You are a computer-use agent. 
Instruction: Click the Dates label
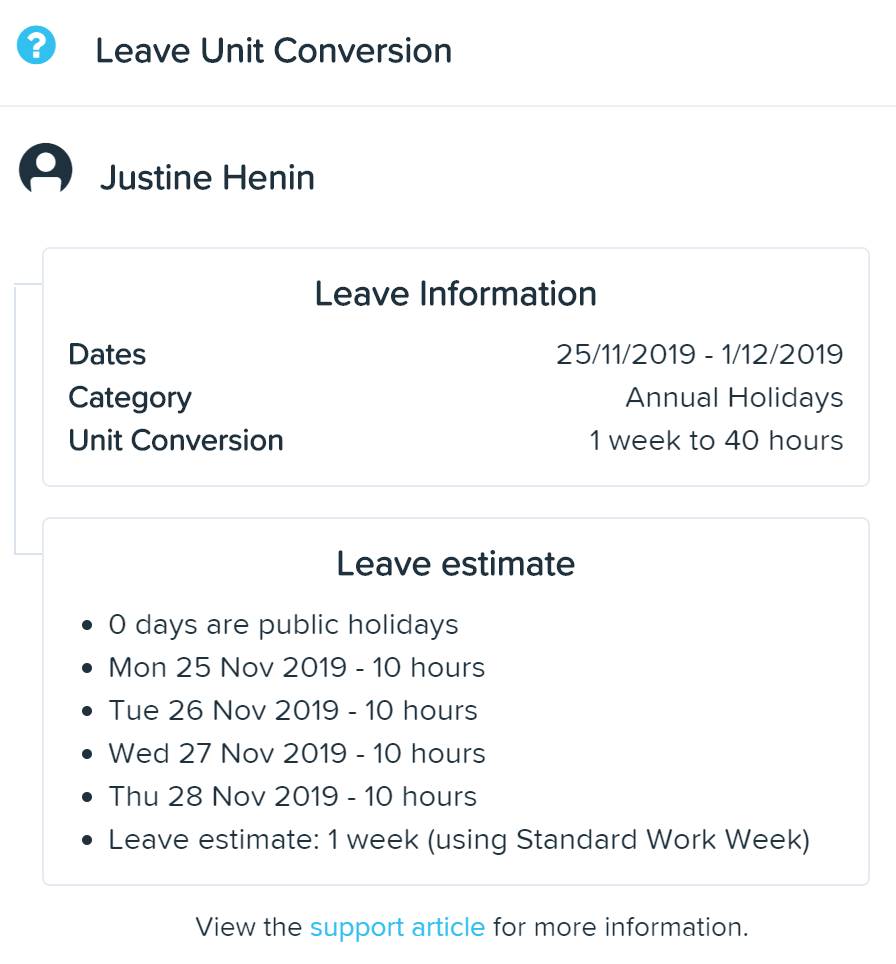click(x=107, y=354)
